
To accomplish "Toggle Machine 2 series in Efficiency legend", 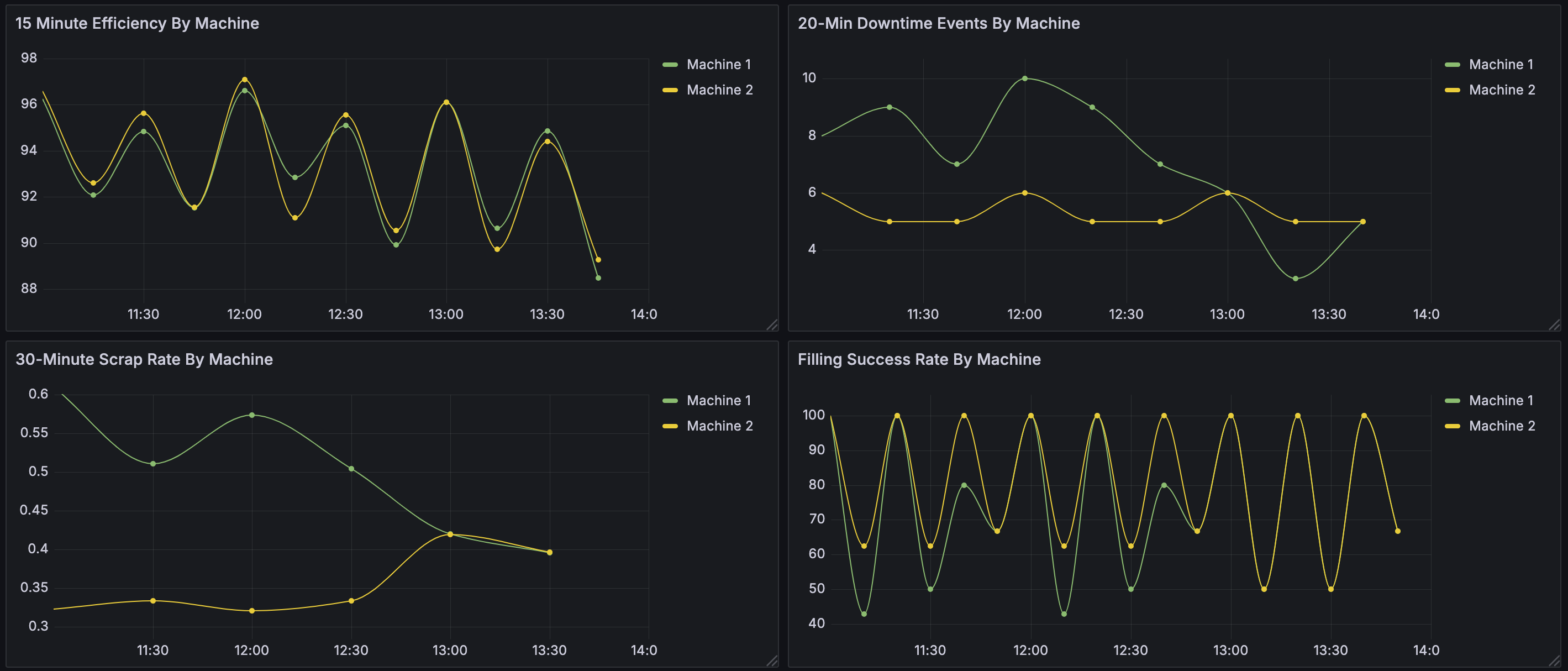I will [719, 90].
